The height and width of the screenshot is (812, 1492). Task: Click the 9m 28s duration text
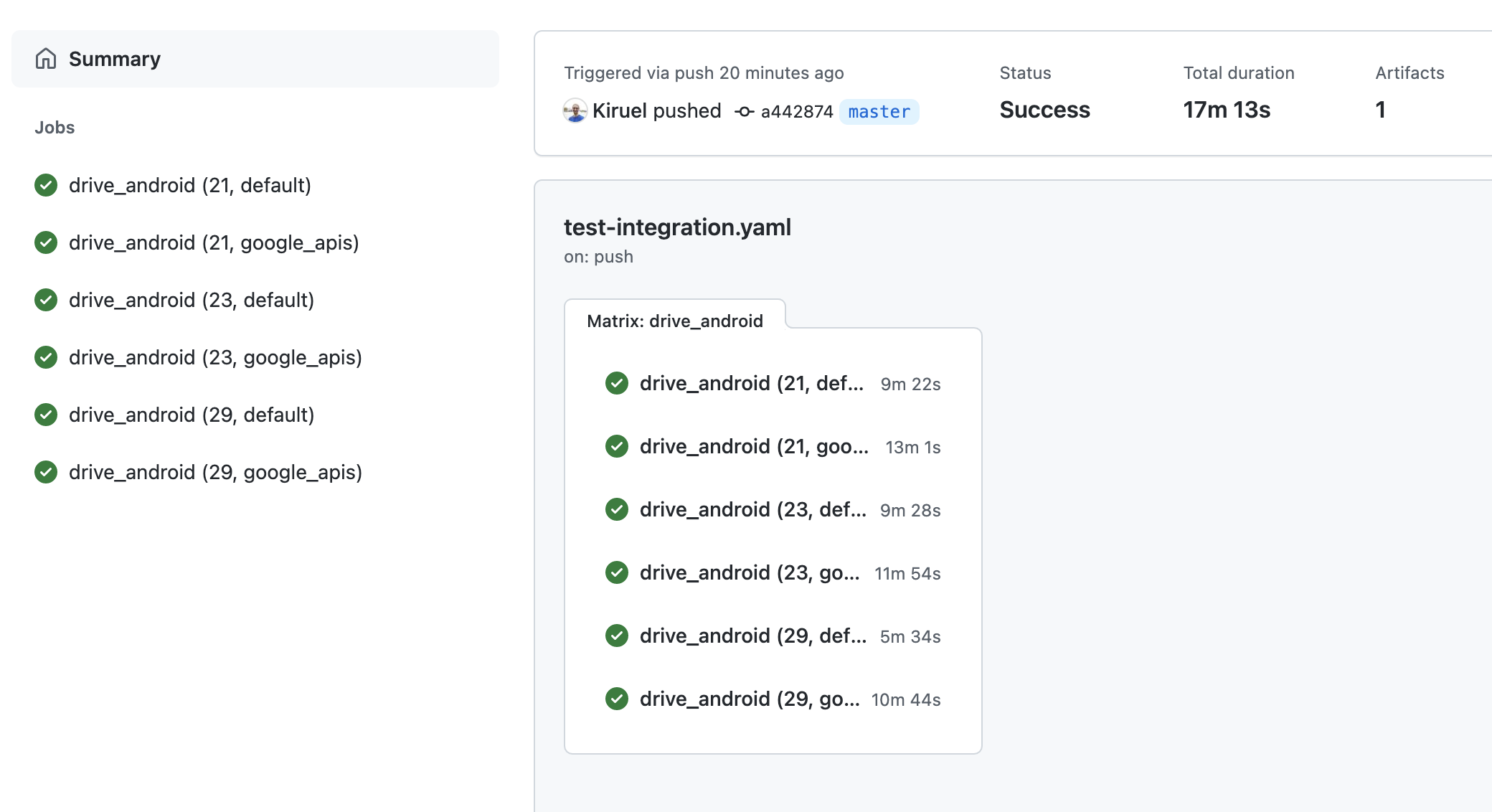pyautogui.click(x=910, y=511)
